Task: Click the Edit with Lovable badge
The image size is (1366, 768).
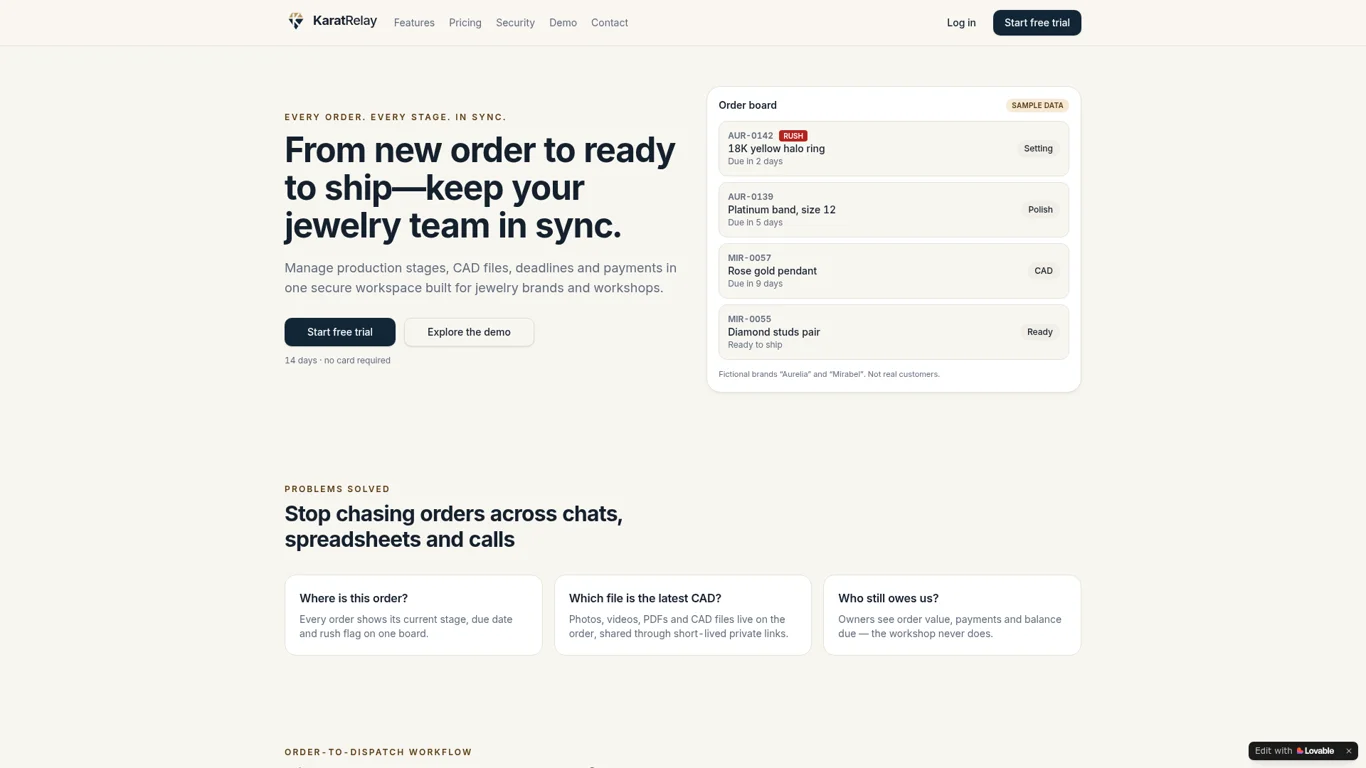Action: (x=1295, y=751)
